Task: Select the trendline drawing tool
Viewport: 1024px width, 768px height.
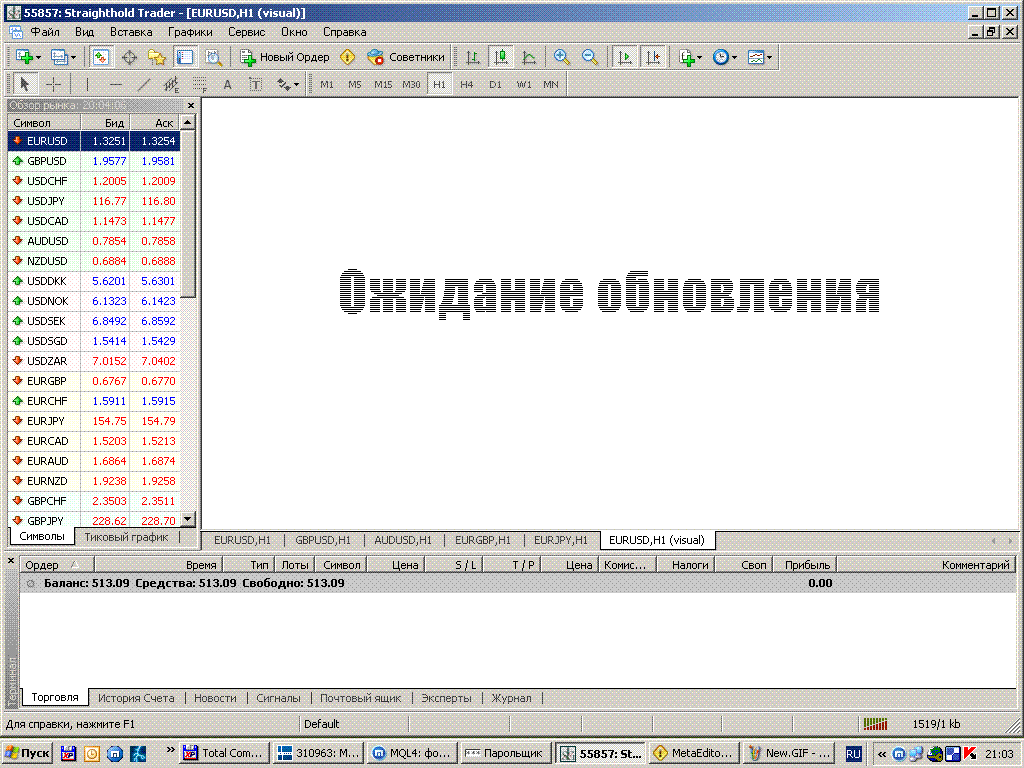Action: pyautogui.click(x=144, y=84)
